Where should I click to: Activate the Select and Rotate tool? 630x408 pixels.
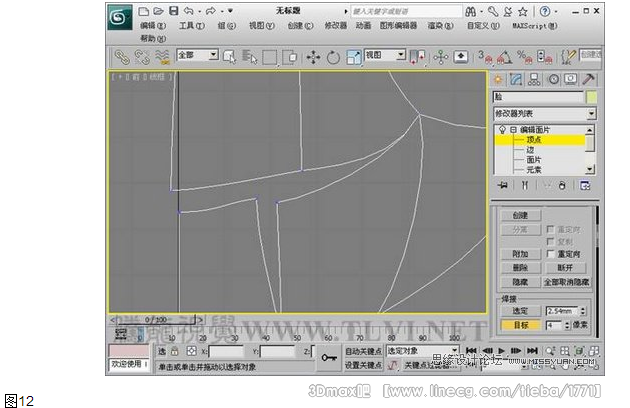pyautogui.click(x=333, y=57)
